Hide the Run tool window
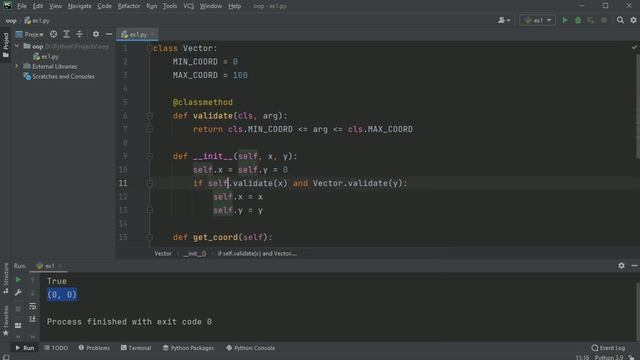The height and width of the screenshot is (360, 640). pyautogui.click(x=634, y=266)
